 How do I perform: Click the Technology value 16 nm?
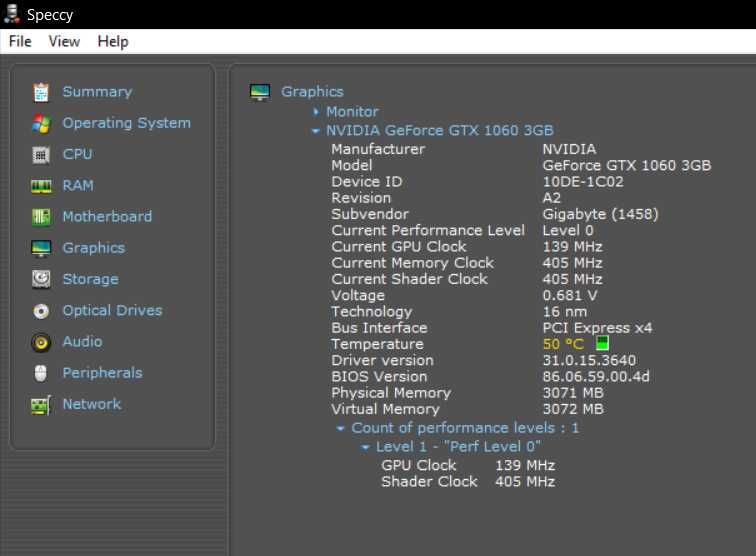565,312
